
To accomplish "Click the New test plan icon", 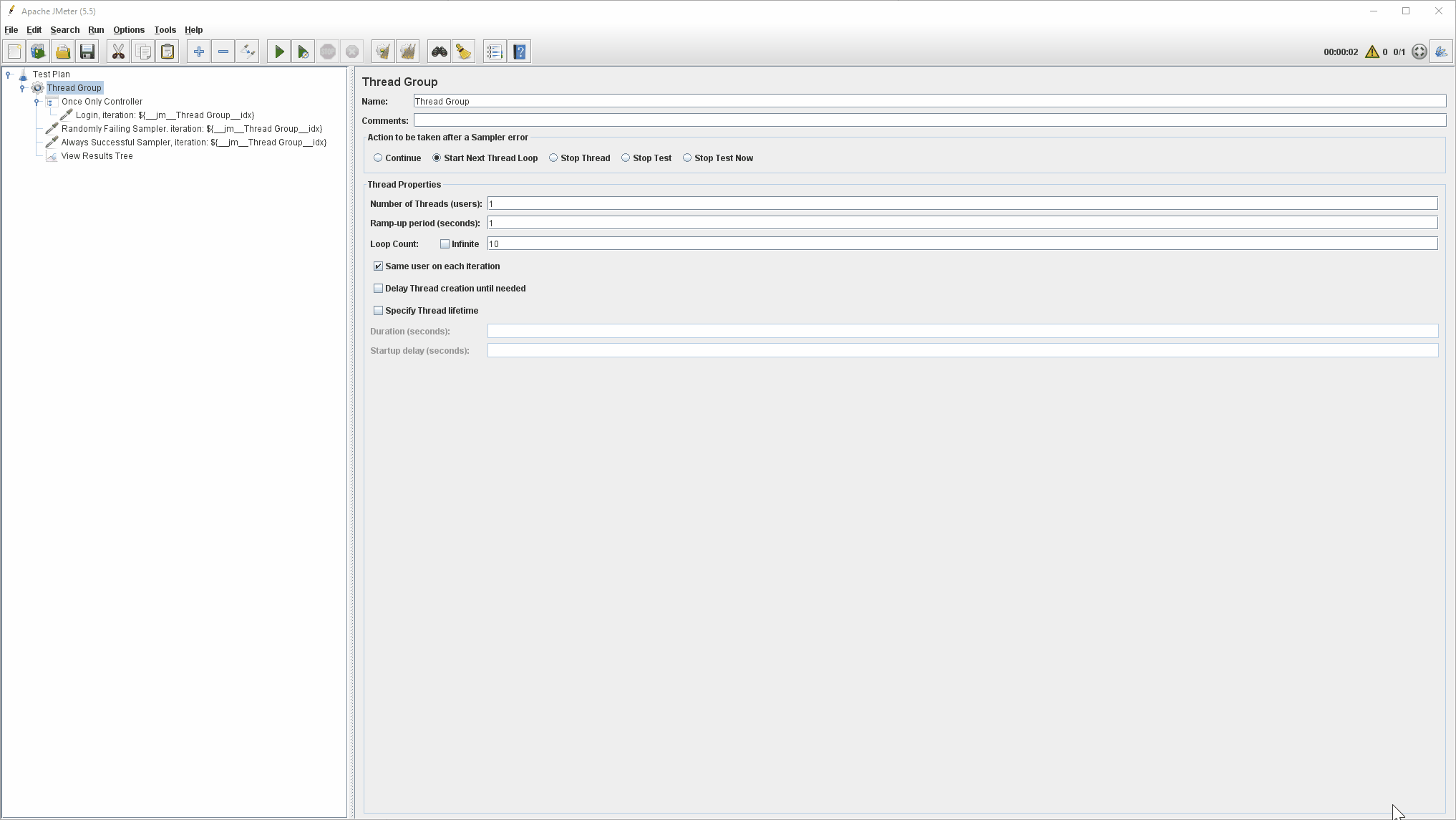I will click(14, 51).
